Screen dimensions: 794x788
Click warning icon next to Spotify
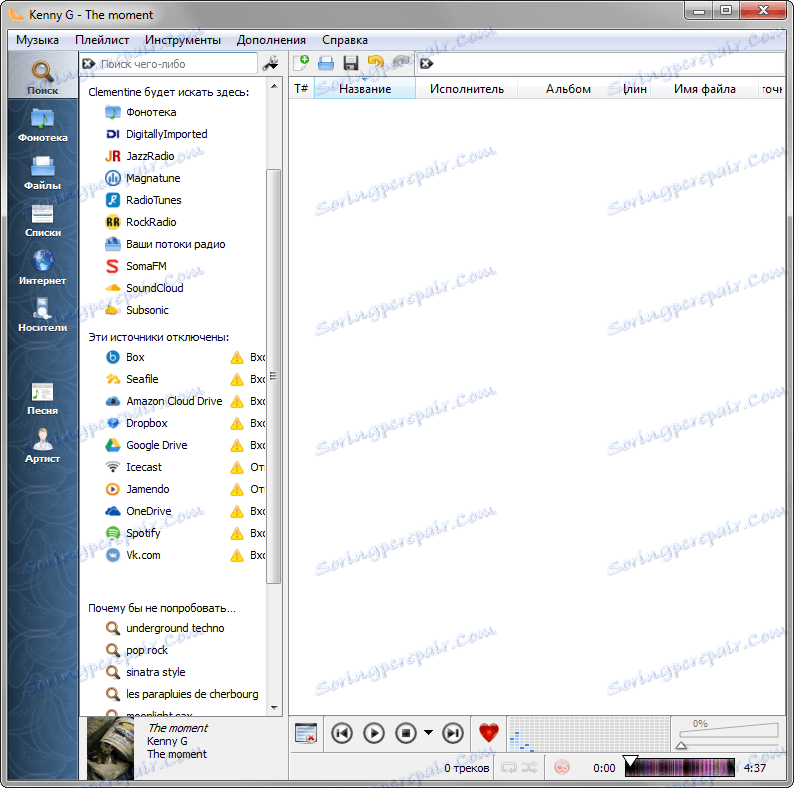[x=236, y=533]
